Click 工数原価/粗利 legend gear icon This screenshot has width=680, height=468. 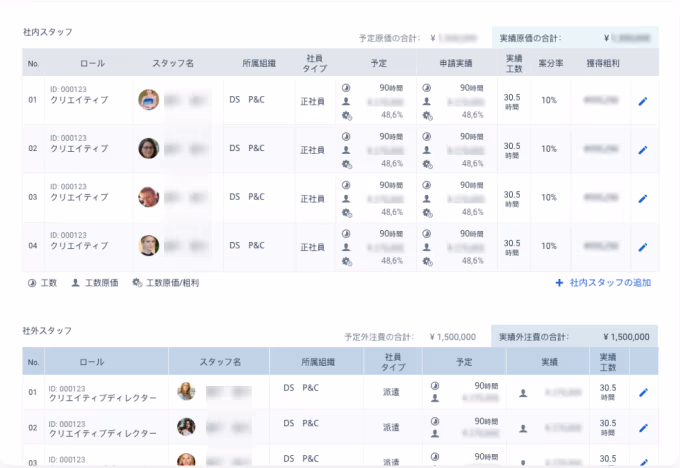pyautogui.click(x=137, y=283)
